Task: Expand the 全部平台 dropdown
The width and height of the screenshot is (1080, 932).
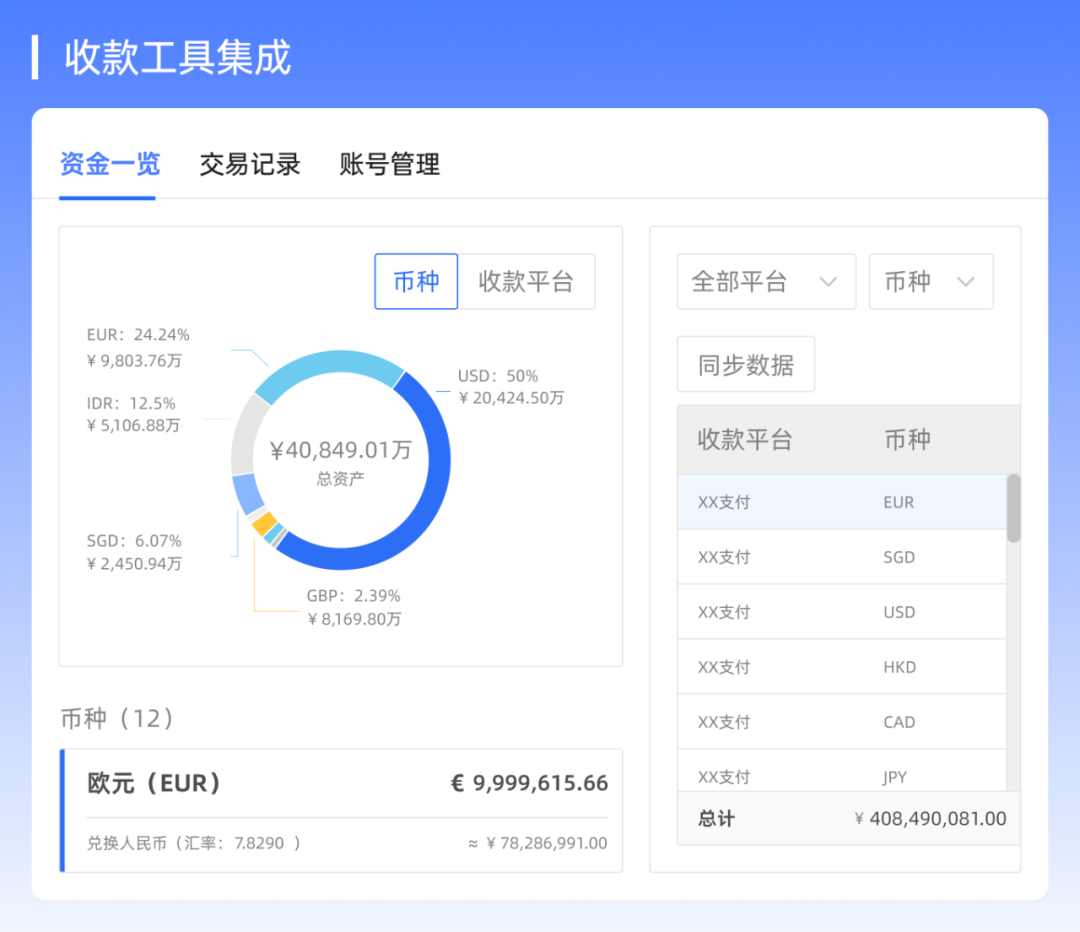Action: (x=766, y=281)
